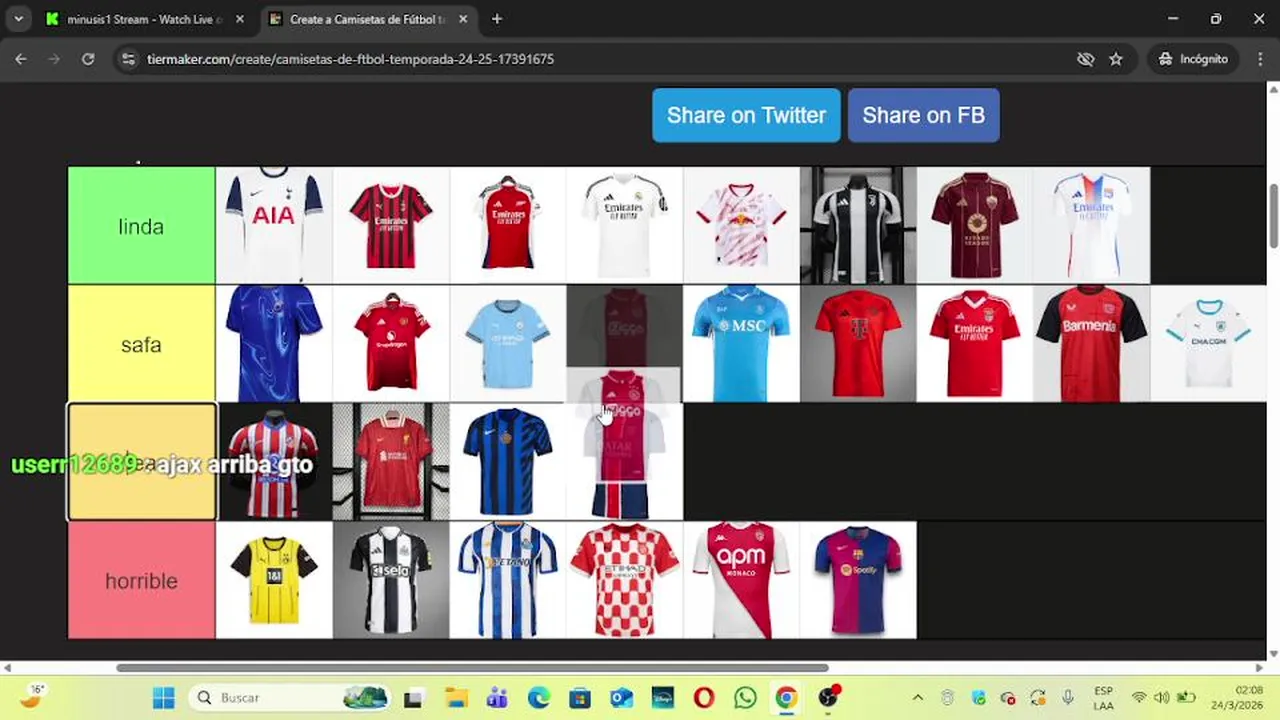Pick the Tottenham AIA white shirt
The width and height of the screenshot is (1280, 720).
click(x=274, y=225)
